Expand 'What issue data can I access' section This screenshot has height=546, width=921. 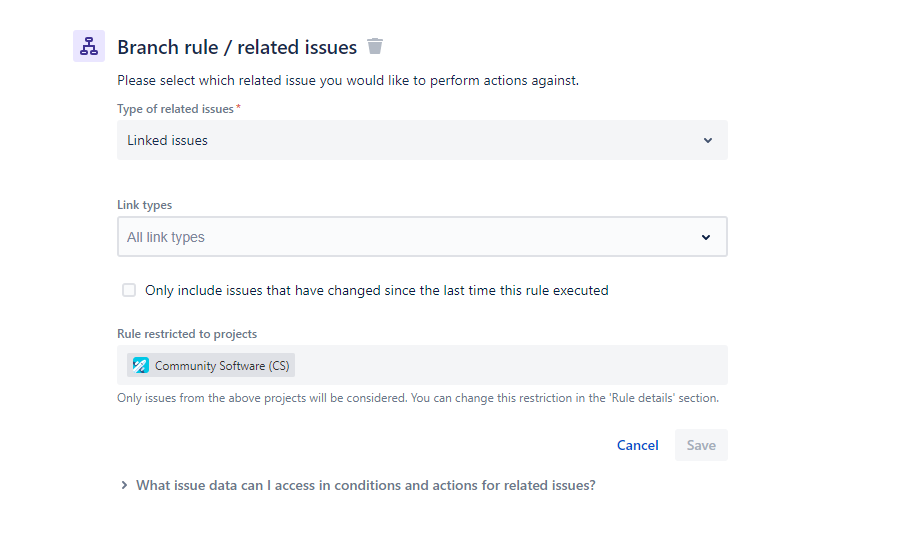tap(365, 486)
